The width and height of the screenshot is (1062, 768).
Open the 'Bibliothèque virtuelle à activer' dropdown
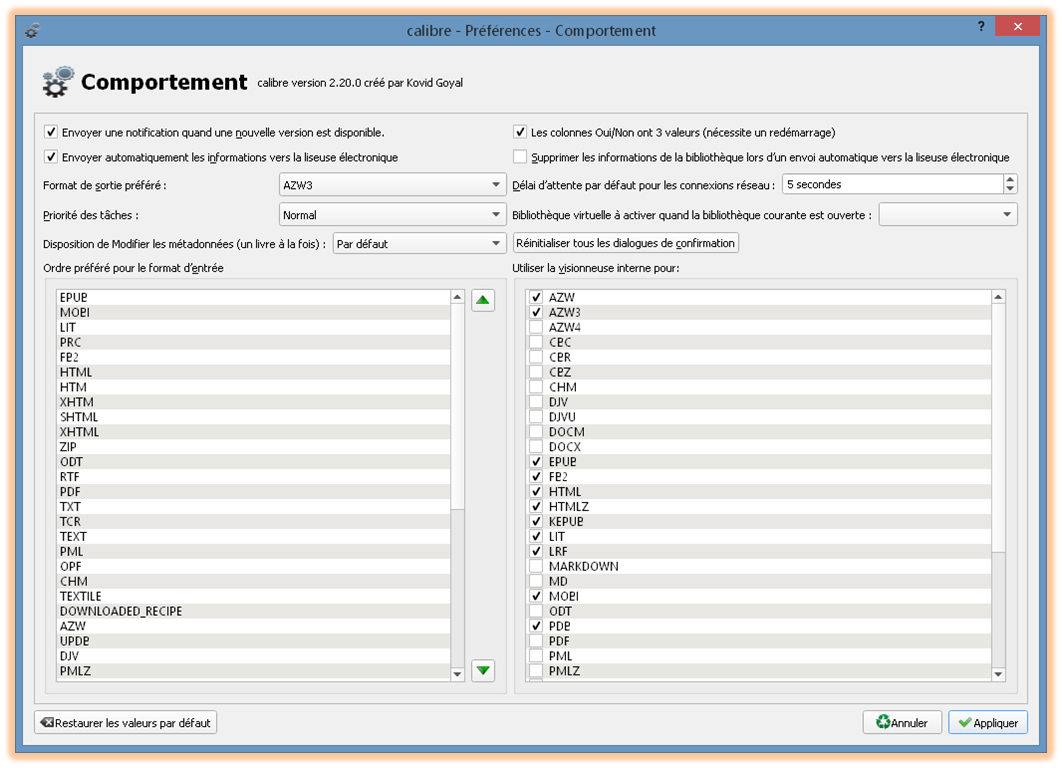pyautogui.click(x=948, y=215)
